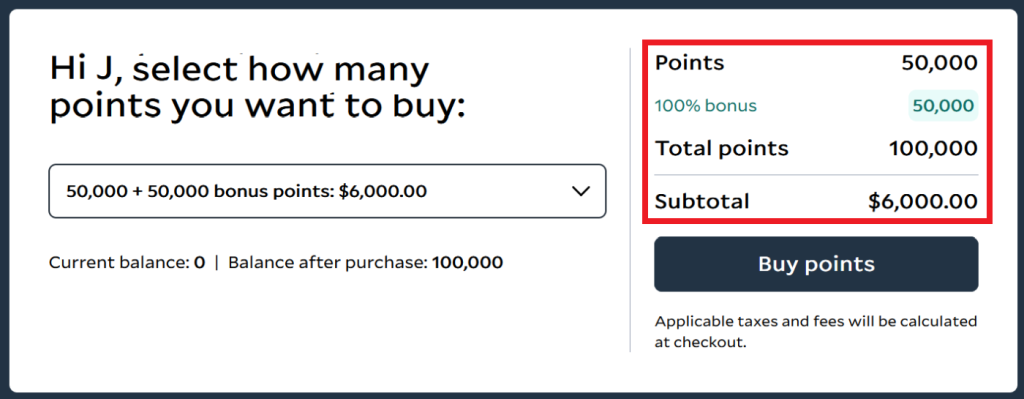Viewport: 1024px width, 399px height.
Task: Click the Current balance 0 value
Action: pos(199,263)
